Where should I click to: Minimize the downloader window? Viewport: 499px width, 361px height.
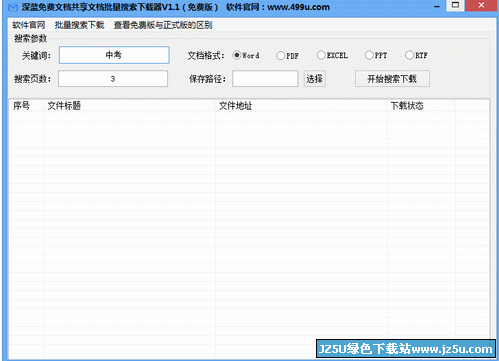437,6
